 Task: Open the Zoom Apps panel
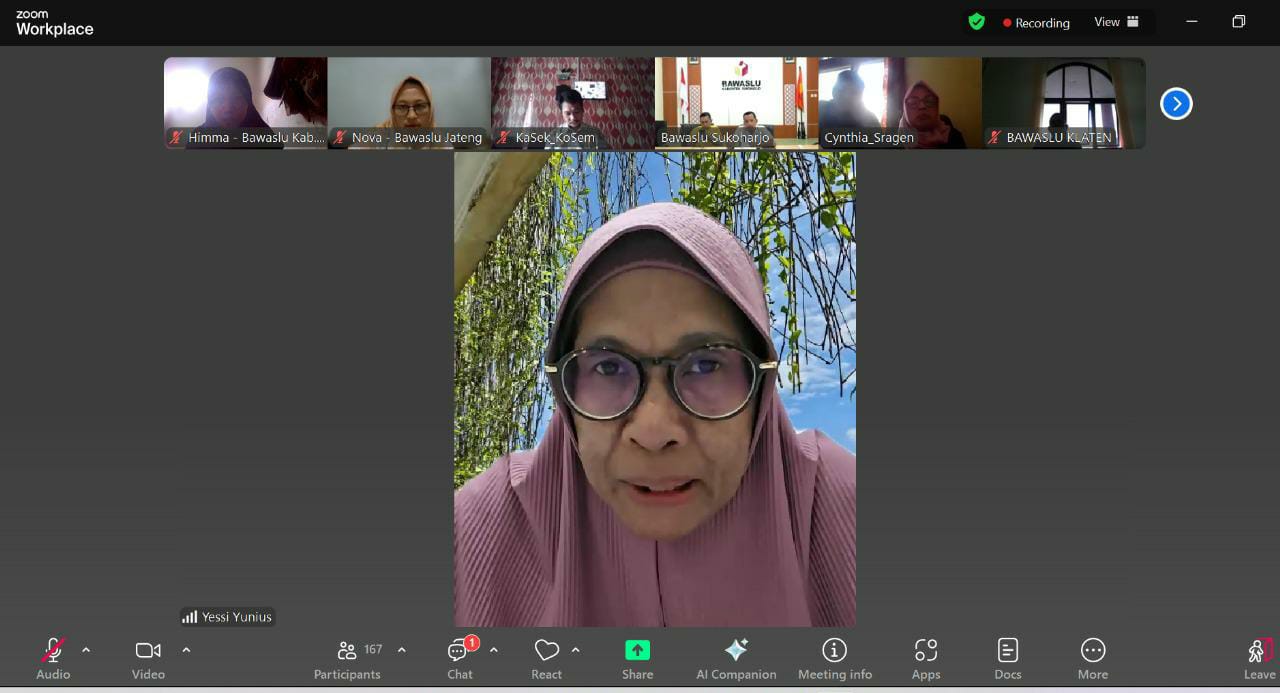pos(925,657)
